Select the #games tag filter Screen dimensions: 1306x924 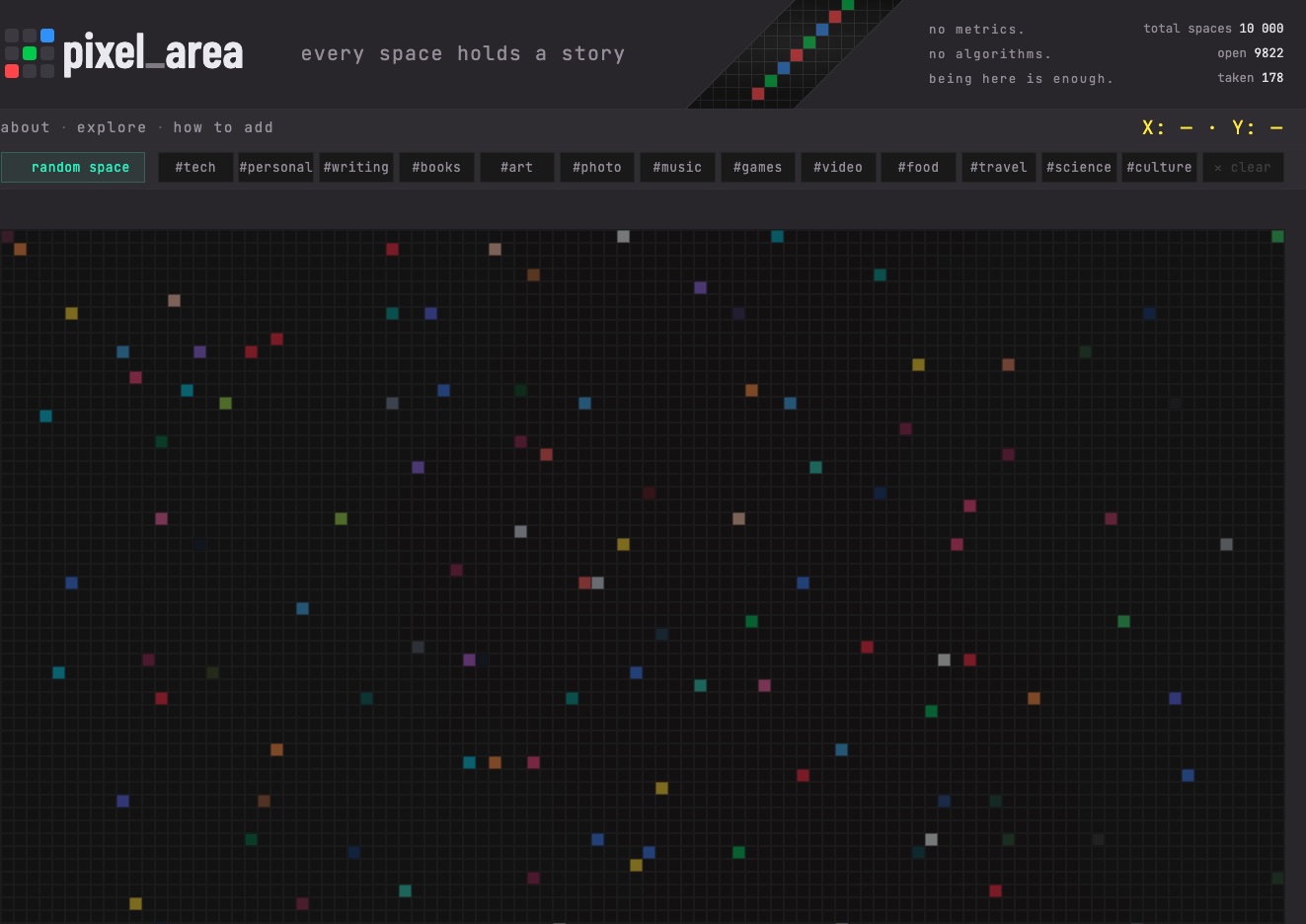757,167
